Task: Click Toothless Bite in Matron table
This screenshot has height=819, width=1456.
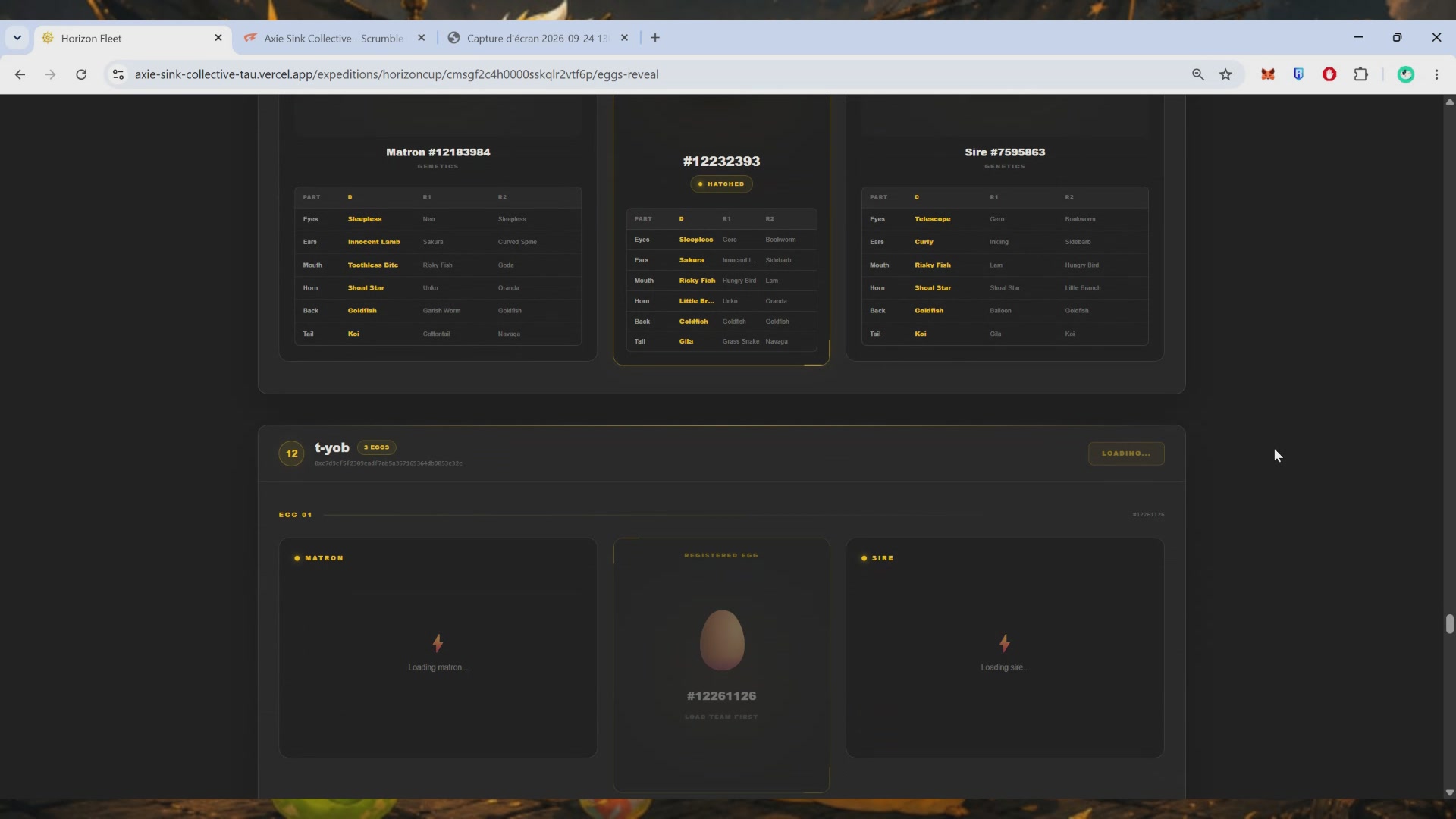Action: pos(373,265)
